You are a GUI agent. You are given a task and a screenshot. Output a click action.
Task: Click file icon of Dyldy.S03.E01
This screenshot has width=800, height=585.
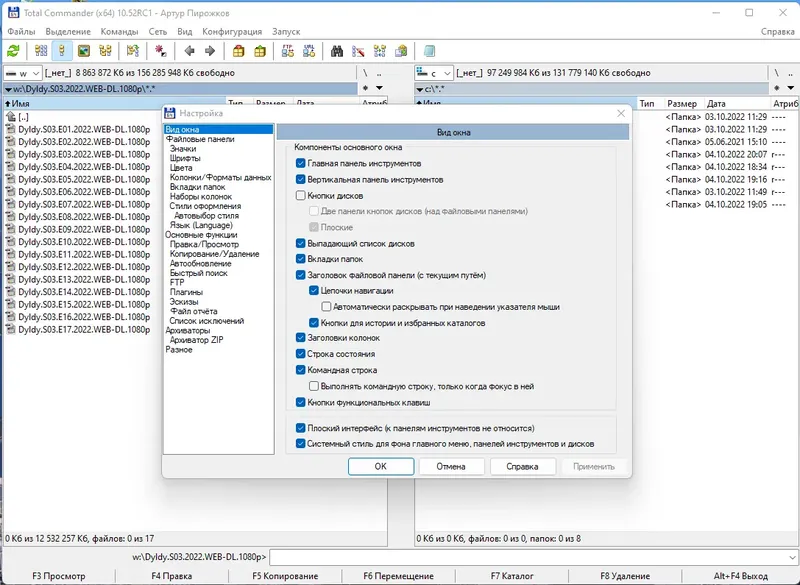pos(10,129)
